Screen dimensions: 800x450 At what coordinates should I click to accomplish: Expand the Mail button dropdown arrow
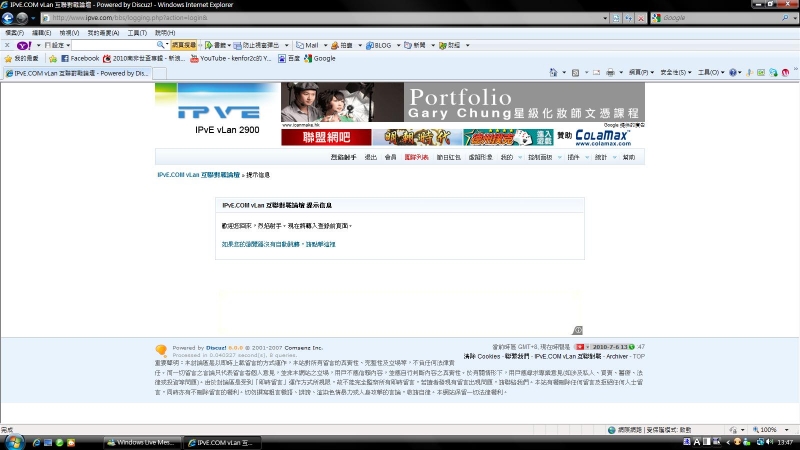pyautogui.click(x=326, y=45)
